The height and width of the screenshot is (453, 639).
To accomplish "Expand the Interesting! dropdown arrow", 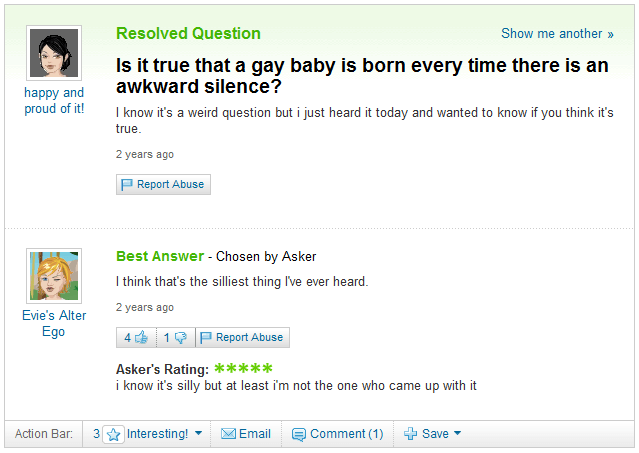I will click(198, 434).
